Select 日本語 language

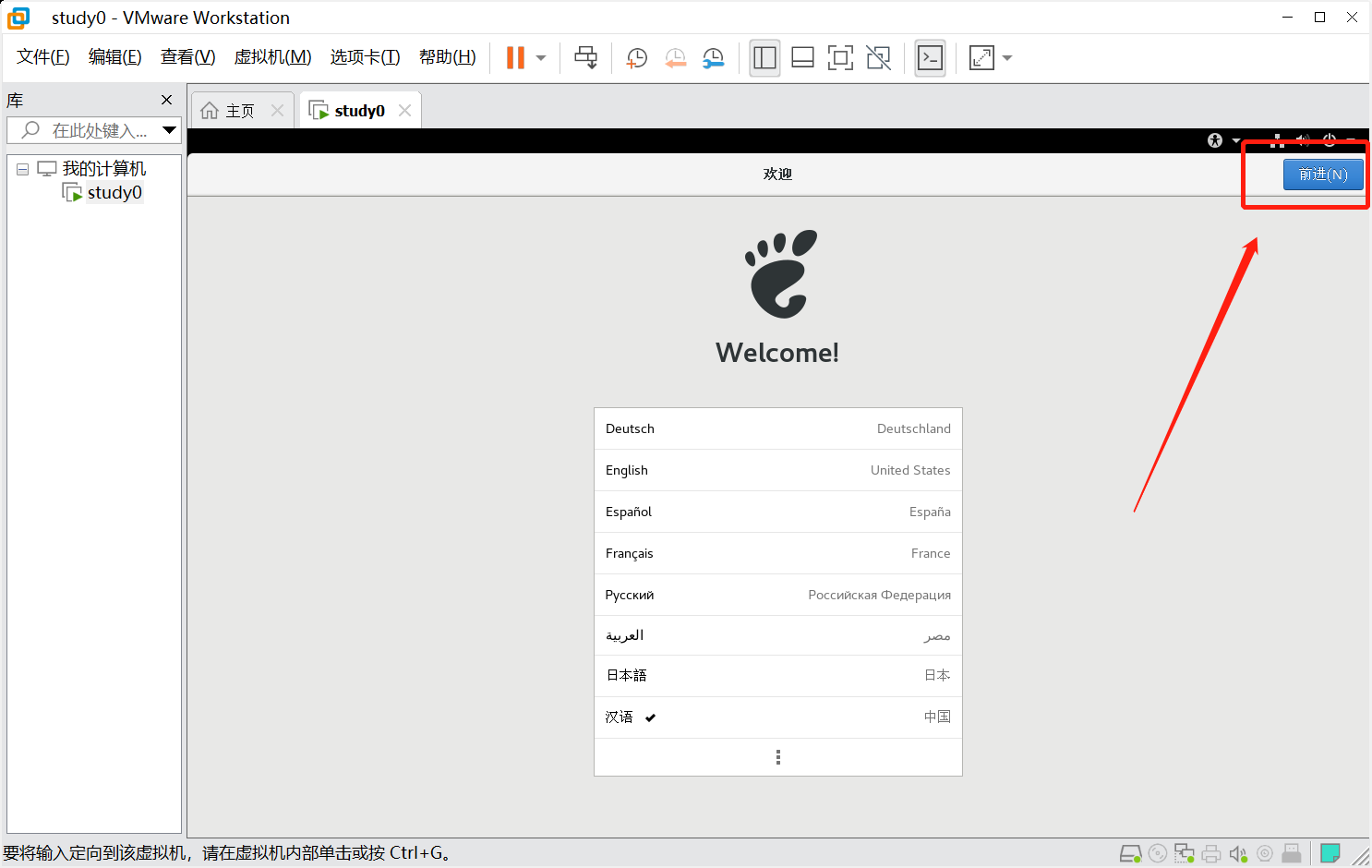(x=778, y=676)
